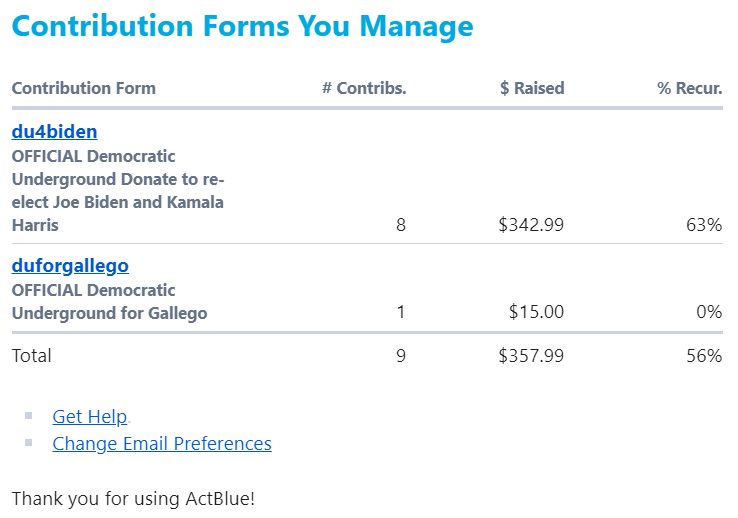The image size is (738, 518).
Task: Select the % Recur. column header
Action: pos(689,88)
